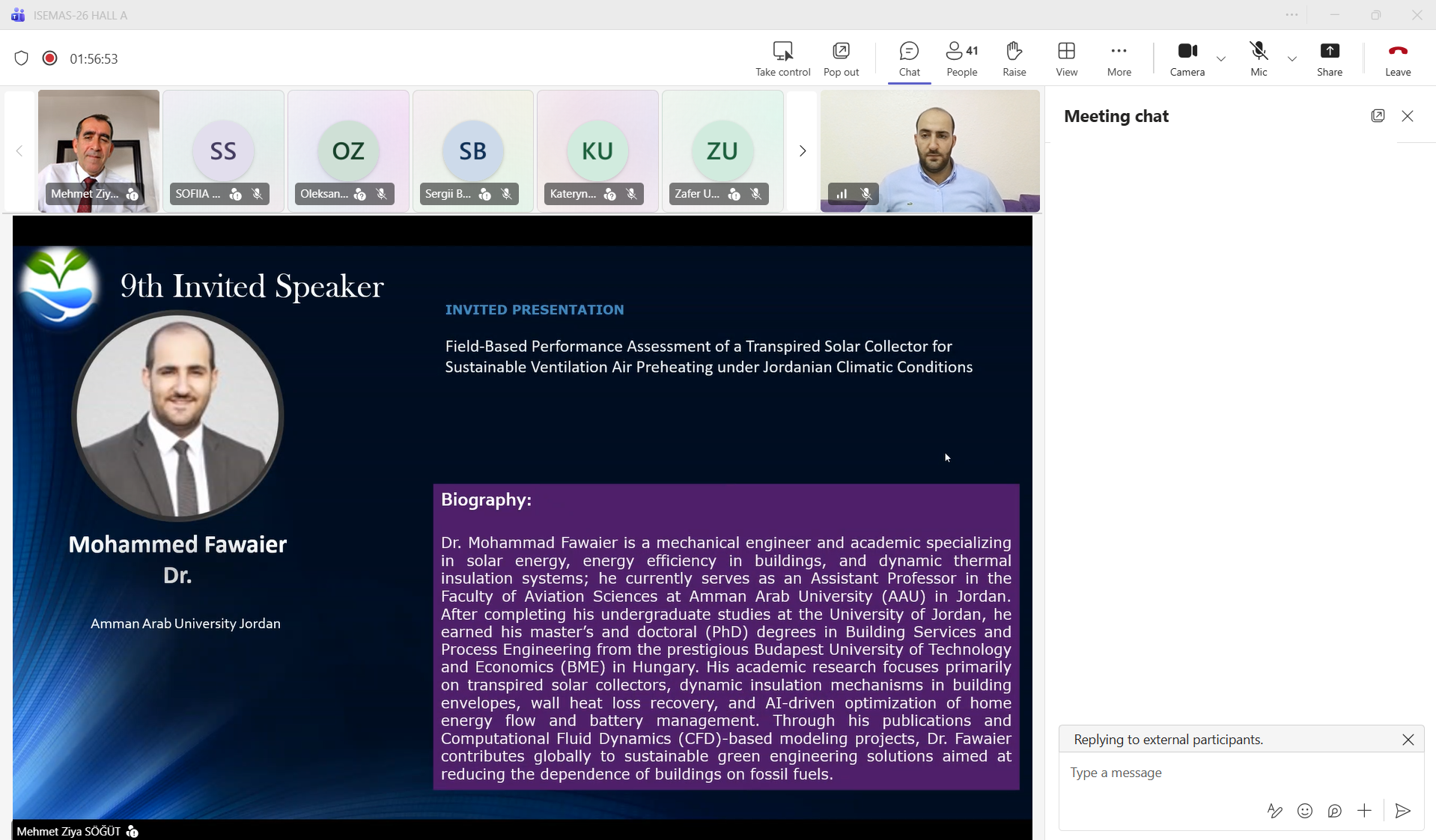The width and height of the screenshot is (1436, 840).
Task: Click the Teams app icon in title bar
Action: 18,15
